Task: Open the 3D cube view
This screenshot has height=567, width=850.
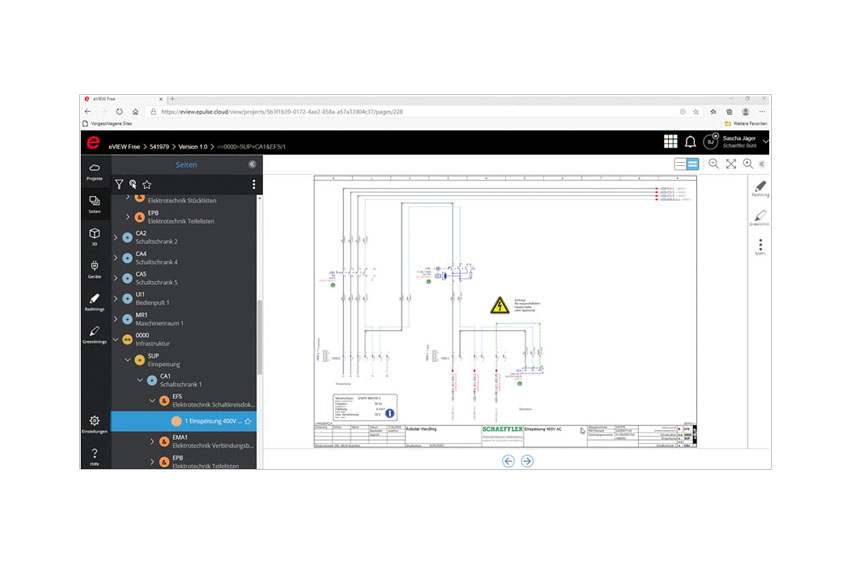Action: (94, 237)
